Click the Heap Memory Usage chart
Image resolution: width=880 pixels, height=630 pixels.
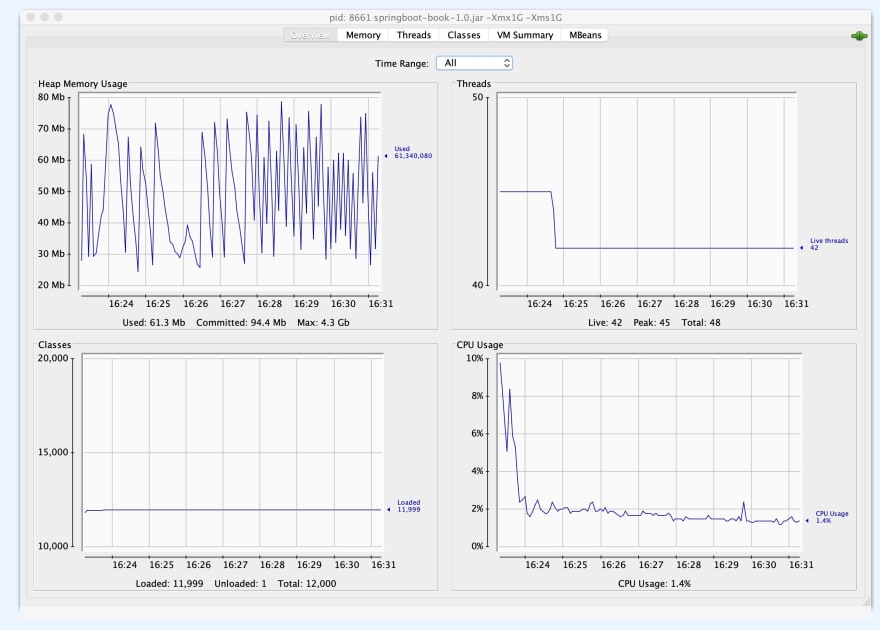point(230,190)
